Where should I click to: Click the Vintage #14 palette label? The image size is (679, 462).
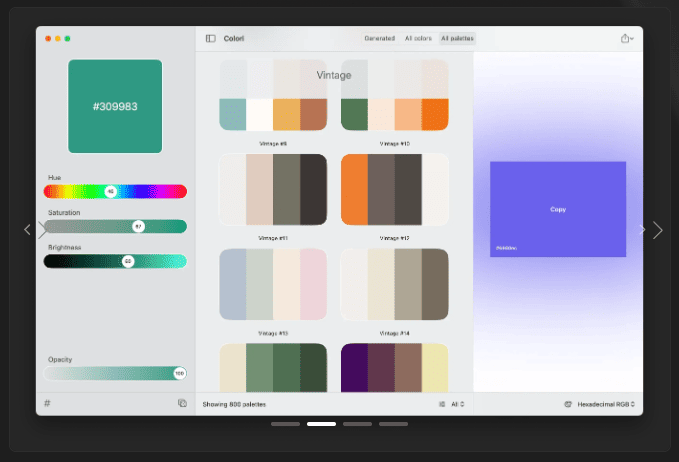click(x=394, y=333)
